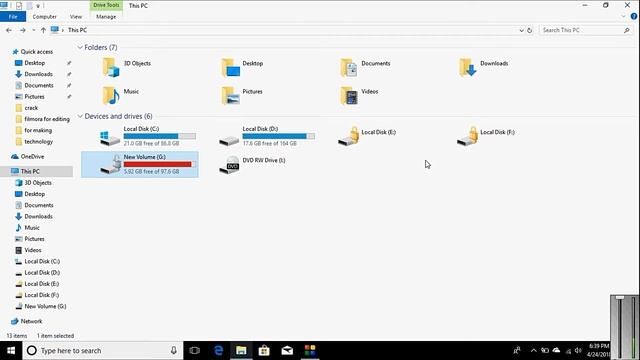
Task: Open the Music folder in Folders section
Action: pyautogui.click(x=111, y=96)
